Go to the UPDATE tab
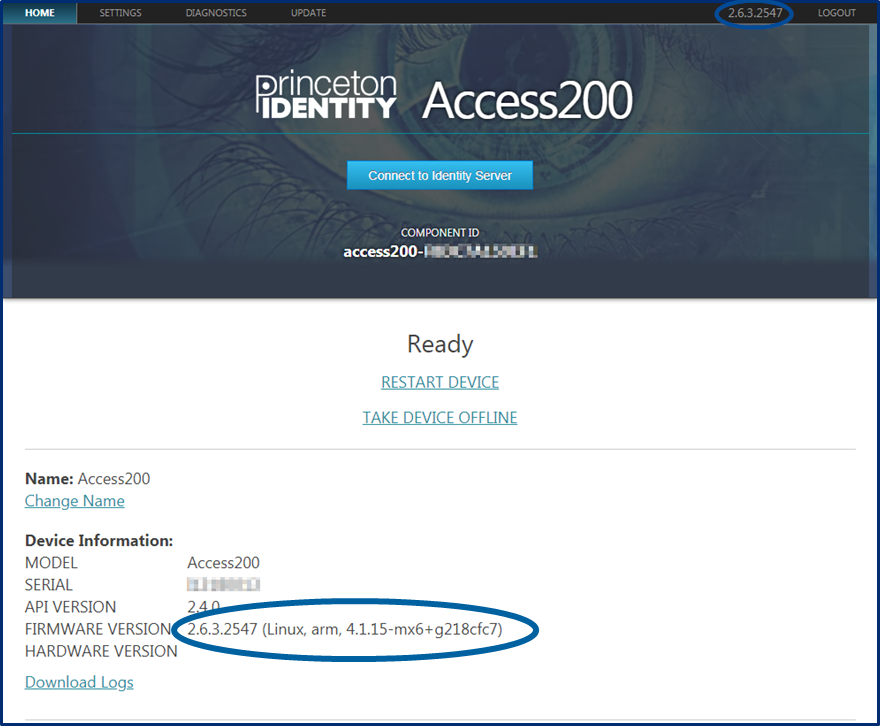880x726 pixels. 308,13
